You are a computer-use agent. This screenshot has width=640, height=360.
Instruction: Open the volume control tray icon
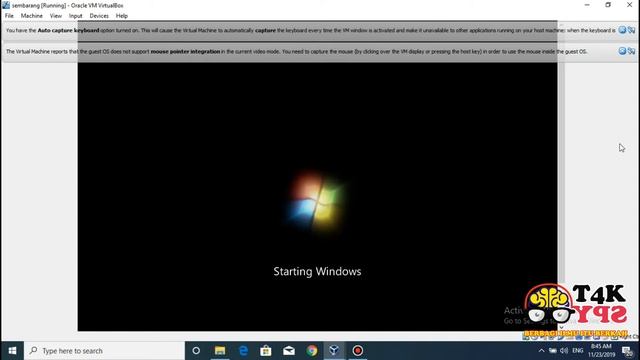[x=564, y=351]
